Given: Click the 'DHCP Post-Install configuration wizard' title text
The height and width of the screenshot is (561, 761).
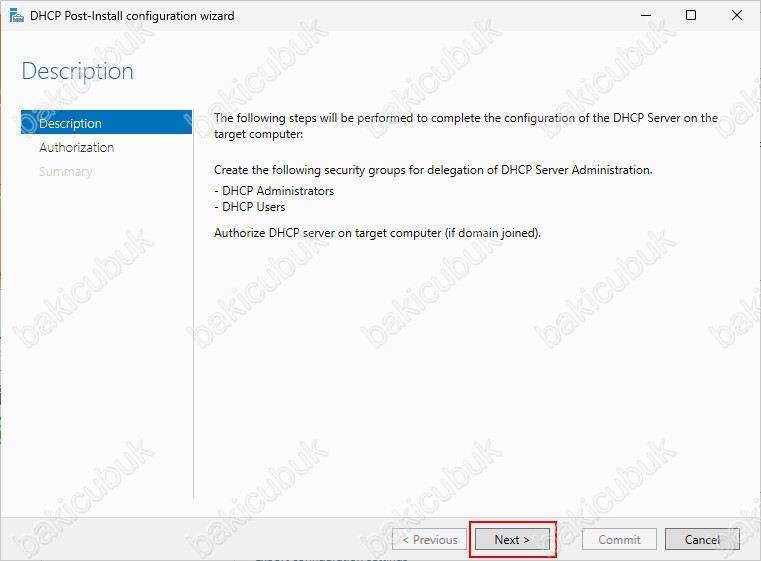Looking at the screenshot, I should tap(132, 16).
